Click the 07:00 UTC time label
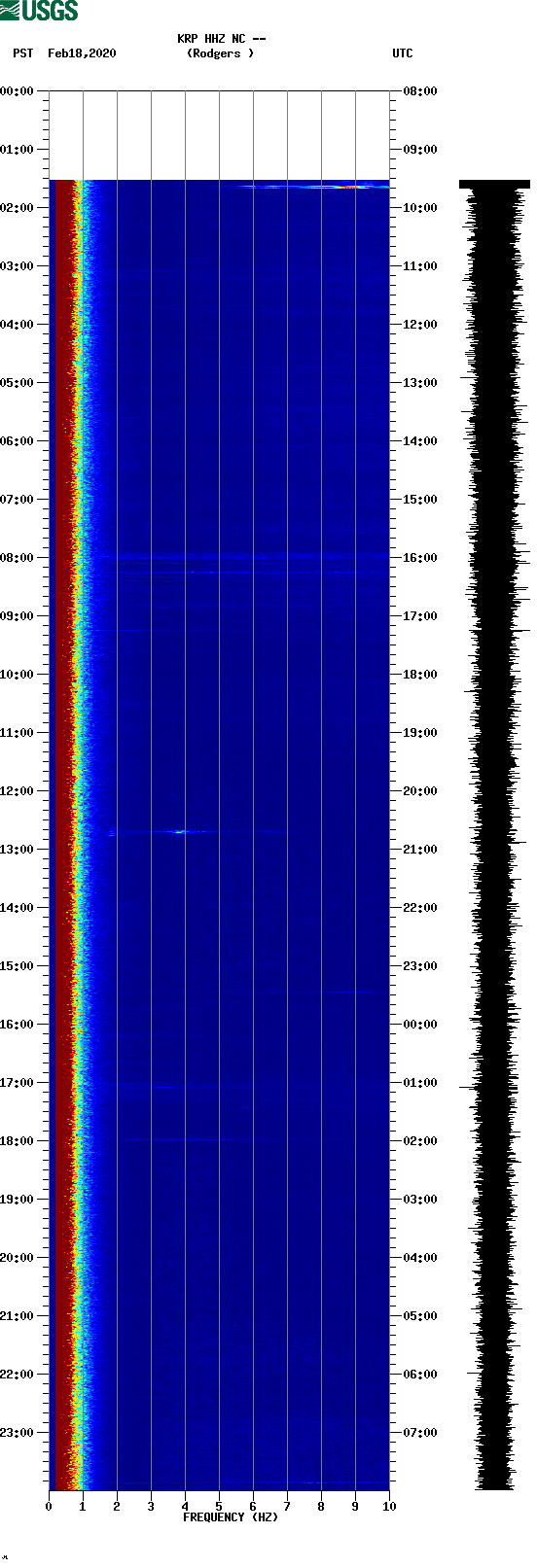 [x=420, y=1433]
